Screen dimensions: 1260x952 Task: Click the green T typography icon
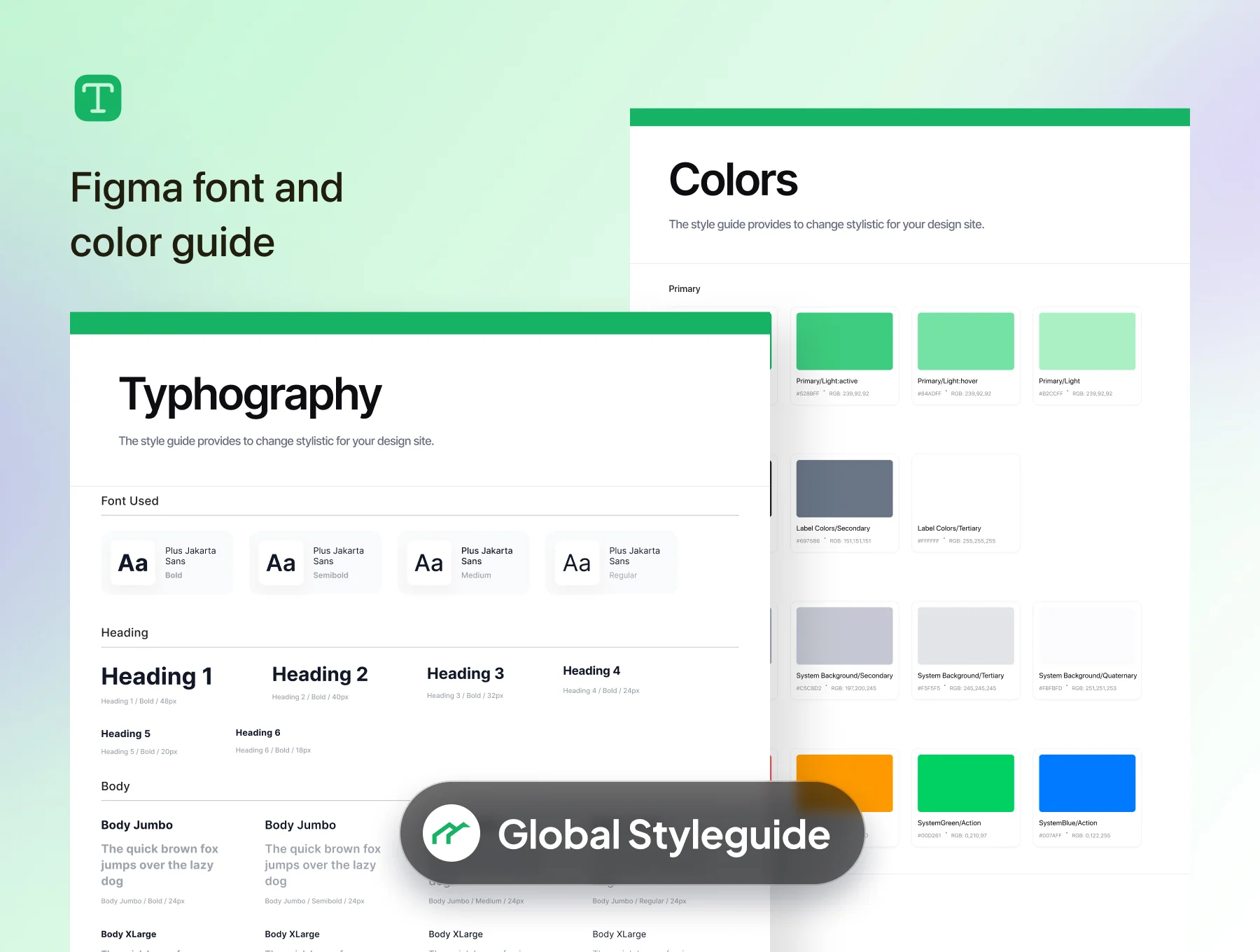[98, 98]
